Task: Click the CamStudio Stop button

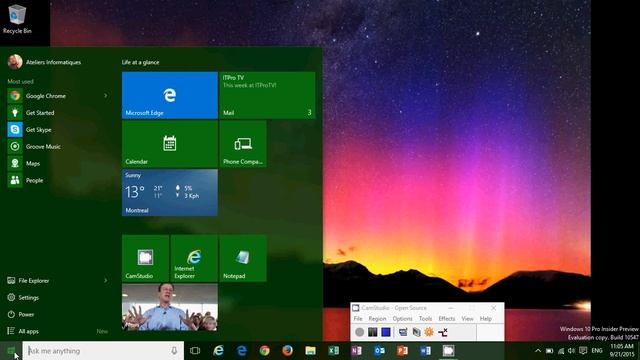Action: pyautogui.click(x=386, y=332)
